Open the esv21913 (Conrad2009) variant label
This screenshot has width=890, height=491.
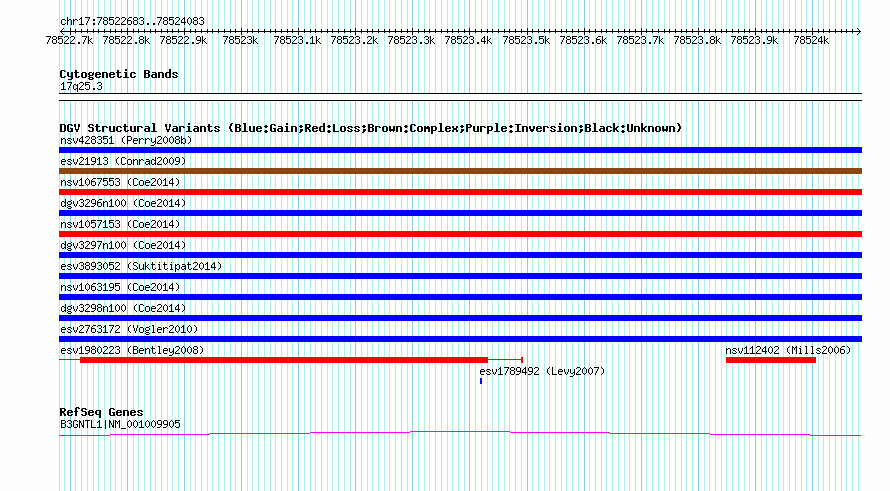123,161
